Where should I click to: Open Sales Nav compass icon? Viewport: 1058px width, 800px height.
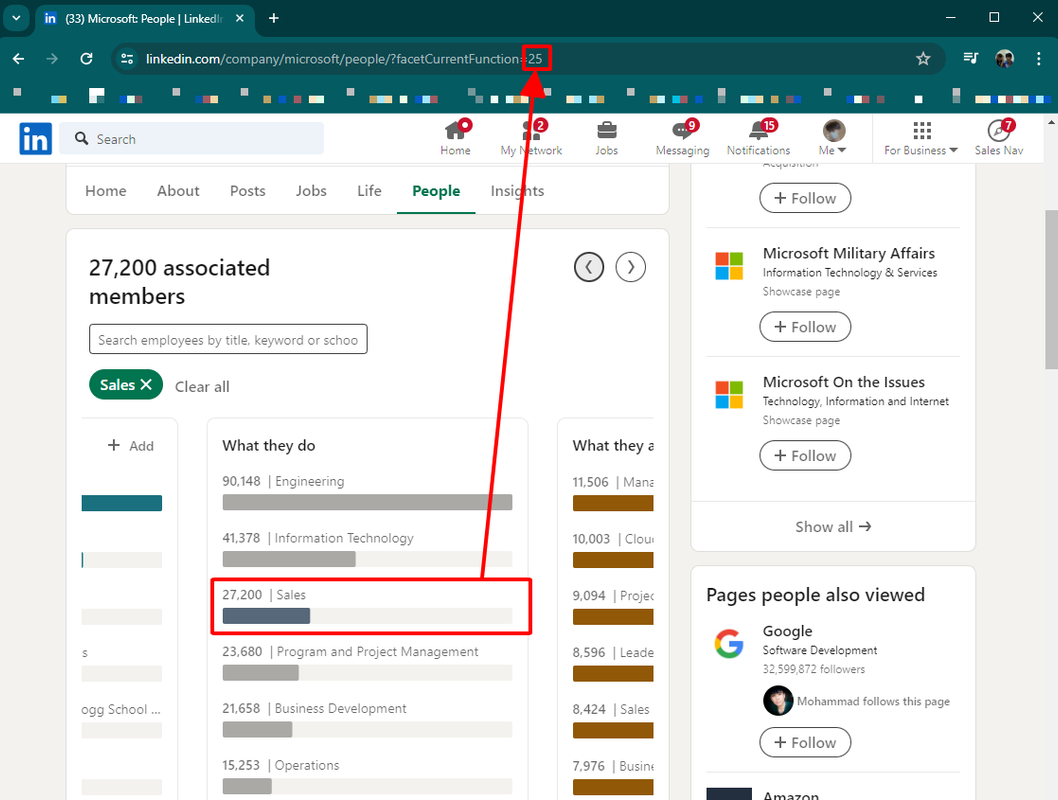[998, 132]
